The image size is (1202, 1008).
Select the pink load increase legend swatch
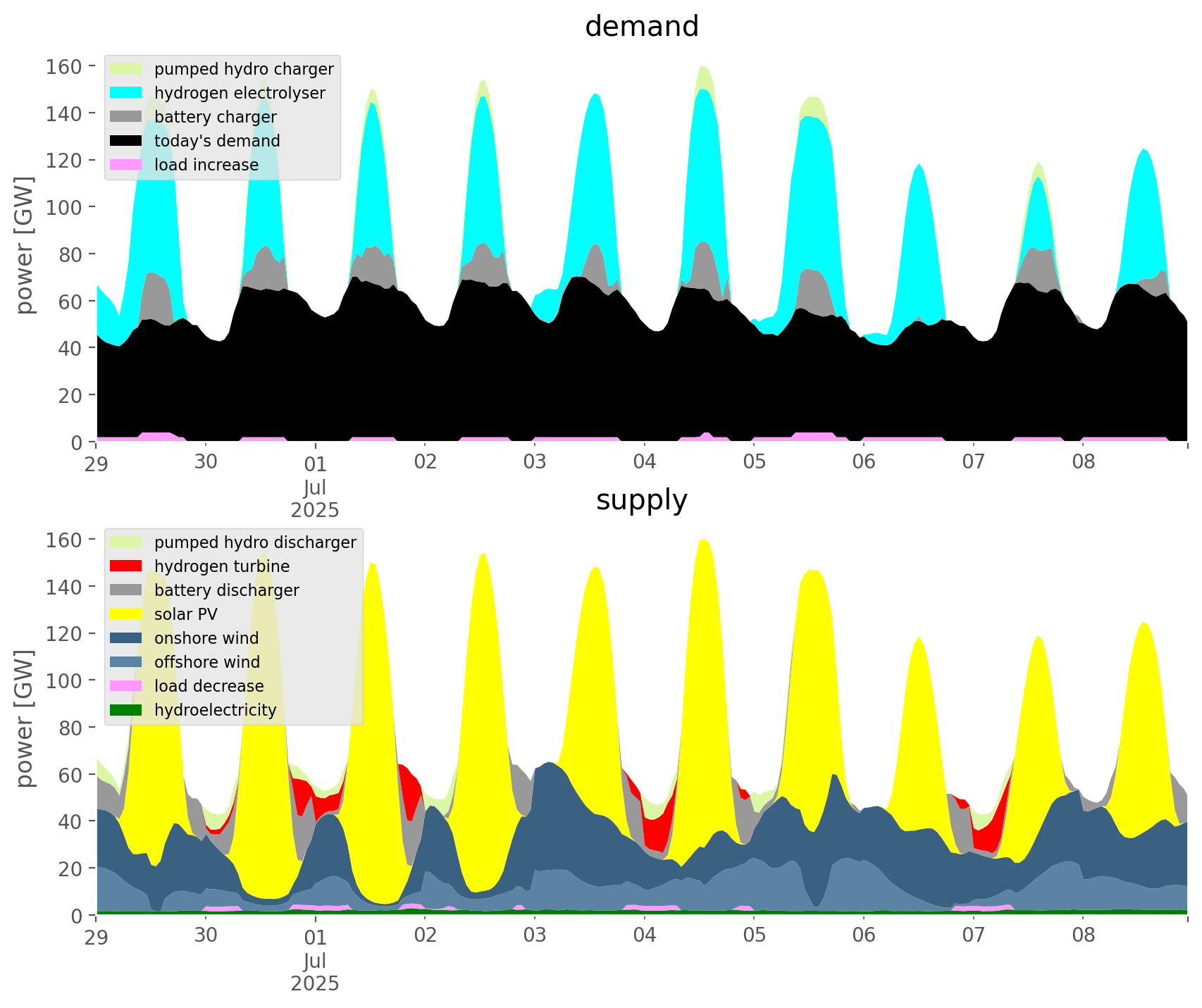click(x=126, y=165)
